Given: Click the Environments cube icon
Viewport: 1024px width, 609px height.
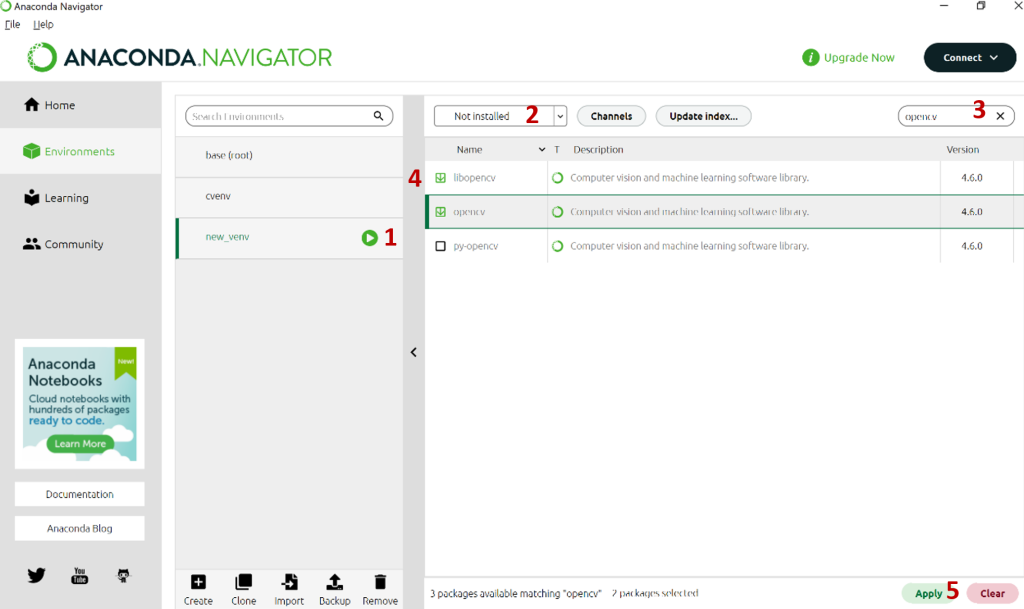Looking at the screenshot, I should click(31, 151).
